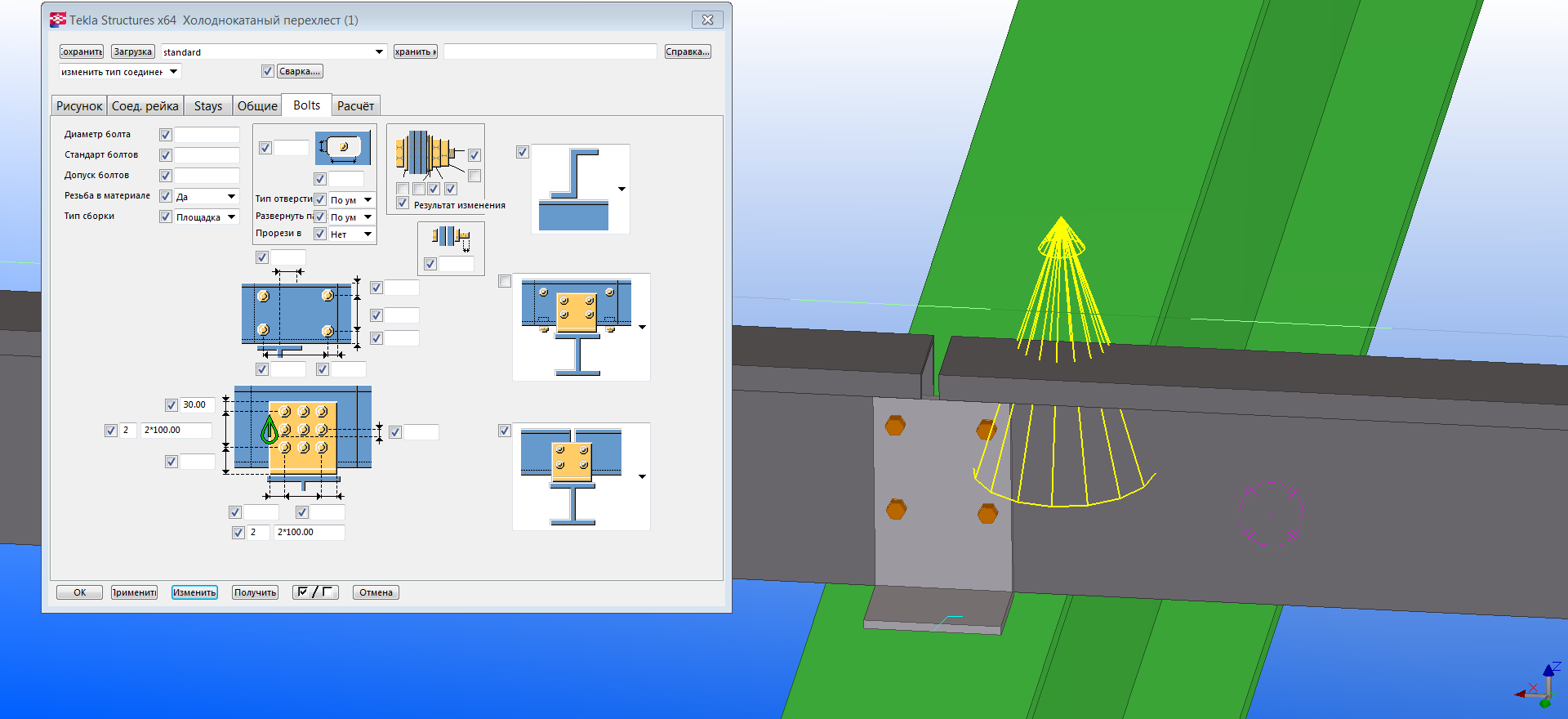
Task: Switch to the Соед. рейка tab
Action: (145, 105)
